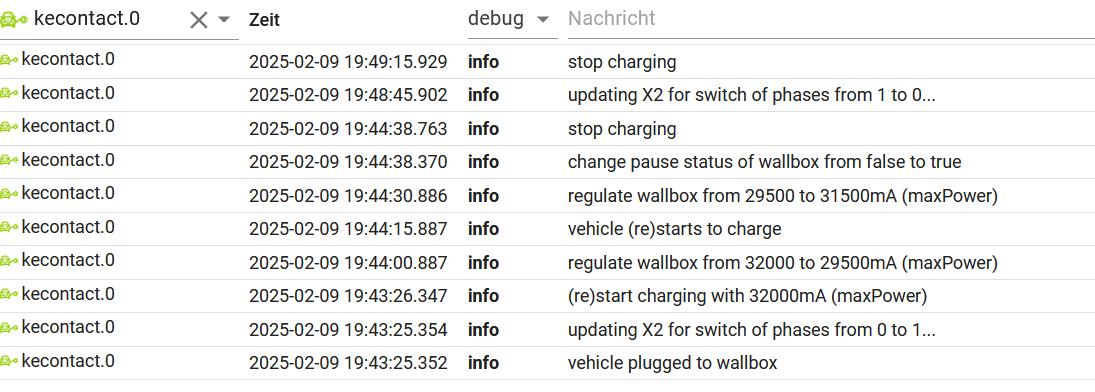Click the Zeit column header

click(264, 20)
